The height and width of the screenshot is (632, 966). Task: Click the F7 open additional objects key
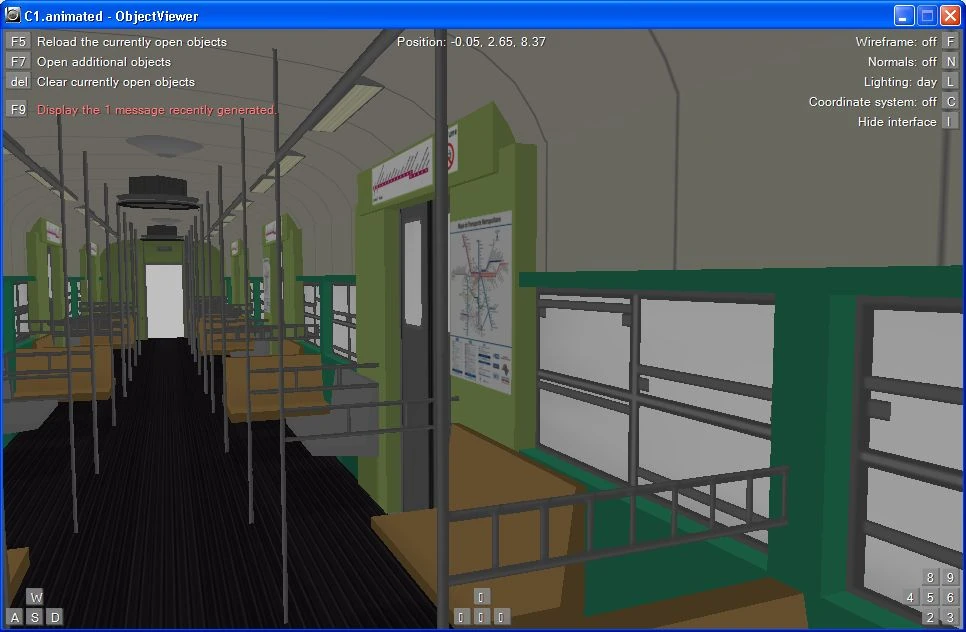point(18,62)
